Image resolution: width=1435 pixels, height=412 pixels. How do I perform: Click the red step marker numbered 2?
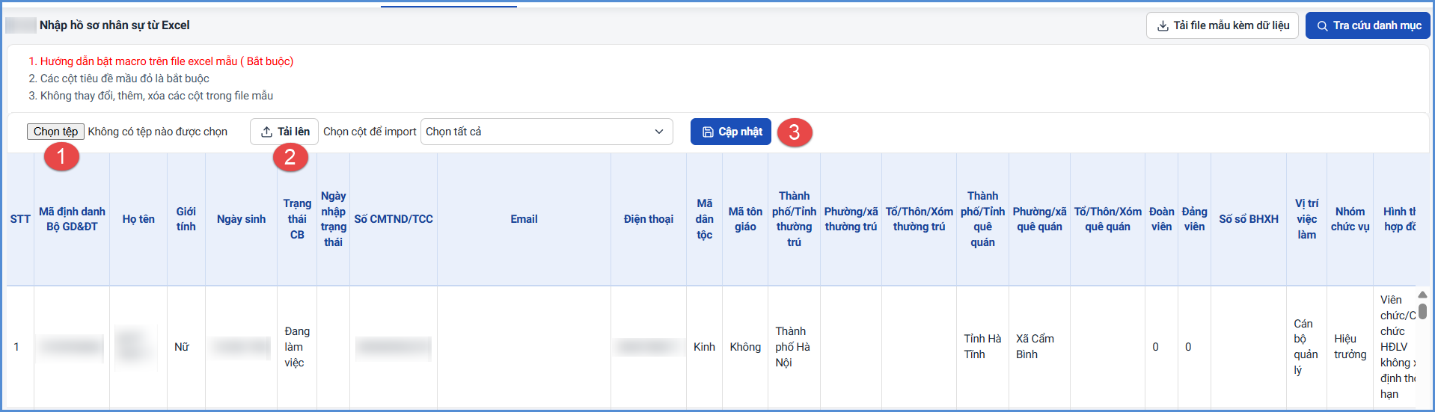(290, 157)
